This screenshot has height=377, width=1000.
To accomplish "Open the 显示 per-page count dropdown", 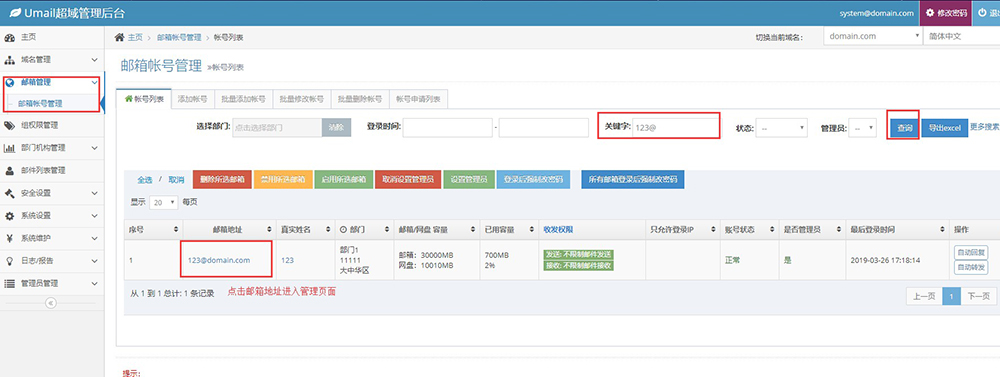I will pos(164,202).
